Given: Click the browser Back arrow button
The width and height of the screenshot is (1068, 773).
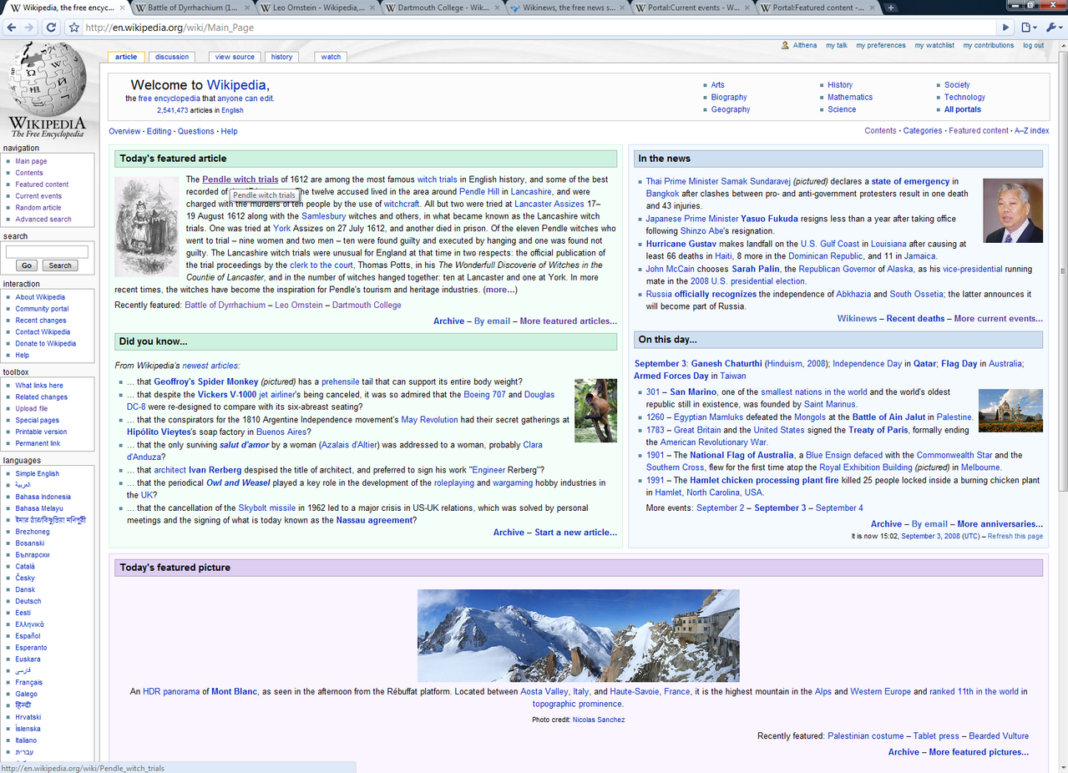Looking at the screenshot, I should (x=12, y=27).
